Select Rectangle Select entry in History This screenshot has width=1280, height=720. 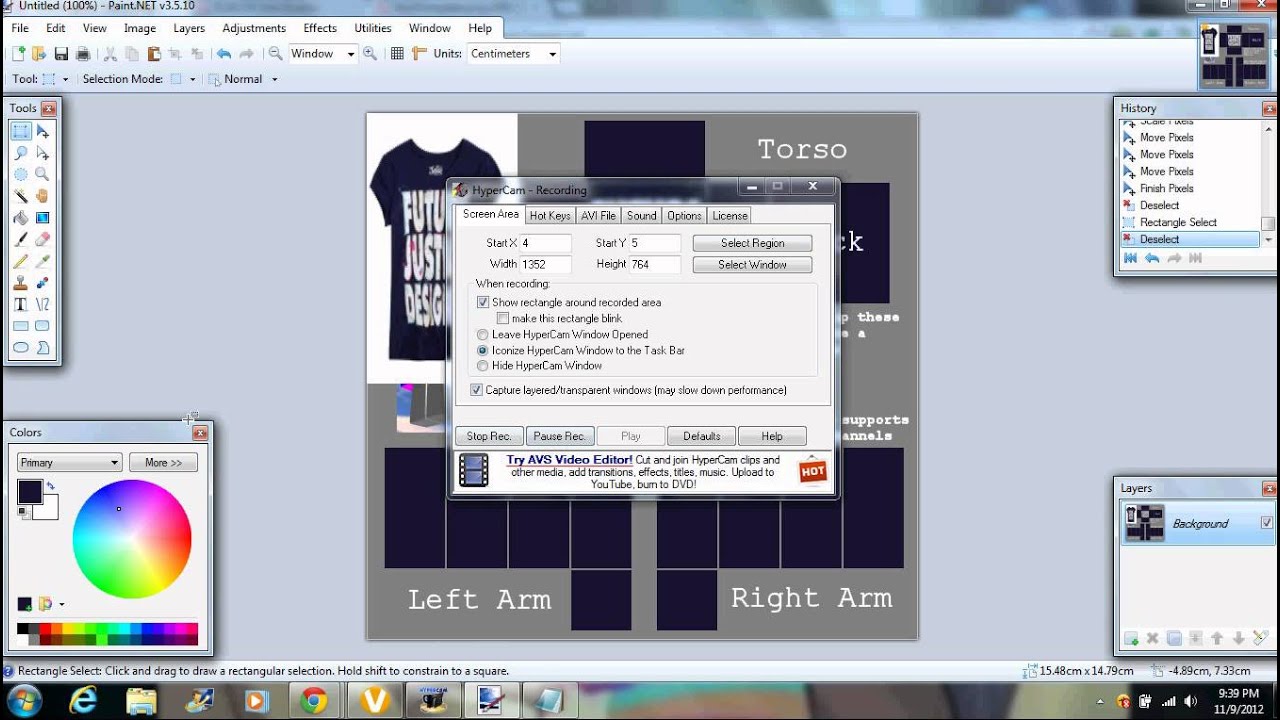click(x=1178, y=222)
